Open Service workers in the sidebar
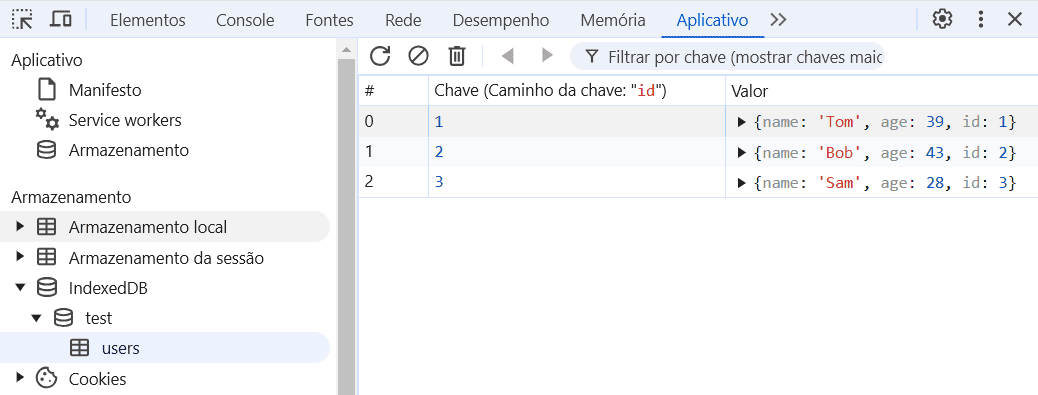Image resolution: width=1038 pixels, height=395 pixels. click(x=125, y=120)
